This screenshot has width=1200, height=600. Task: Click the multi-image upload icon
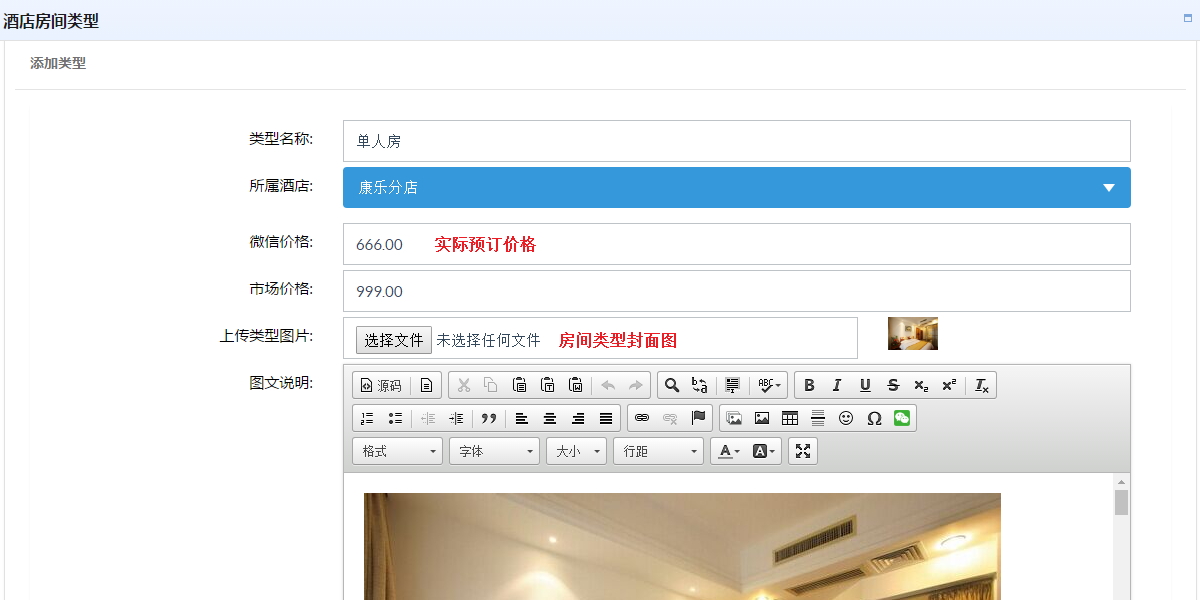tap(734, 418)
